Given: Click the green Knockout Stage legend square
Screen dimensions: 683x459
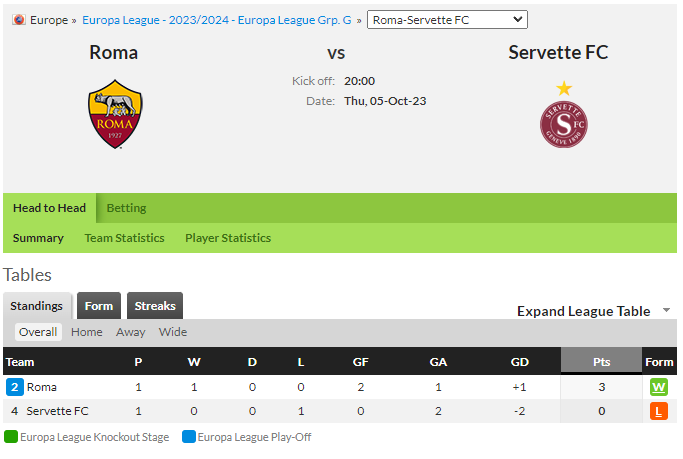Looking at the screenshot, I should click(x=11, y=436).
